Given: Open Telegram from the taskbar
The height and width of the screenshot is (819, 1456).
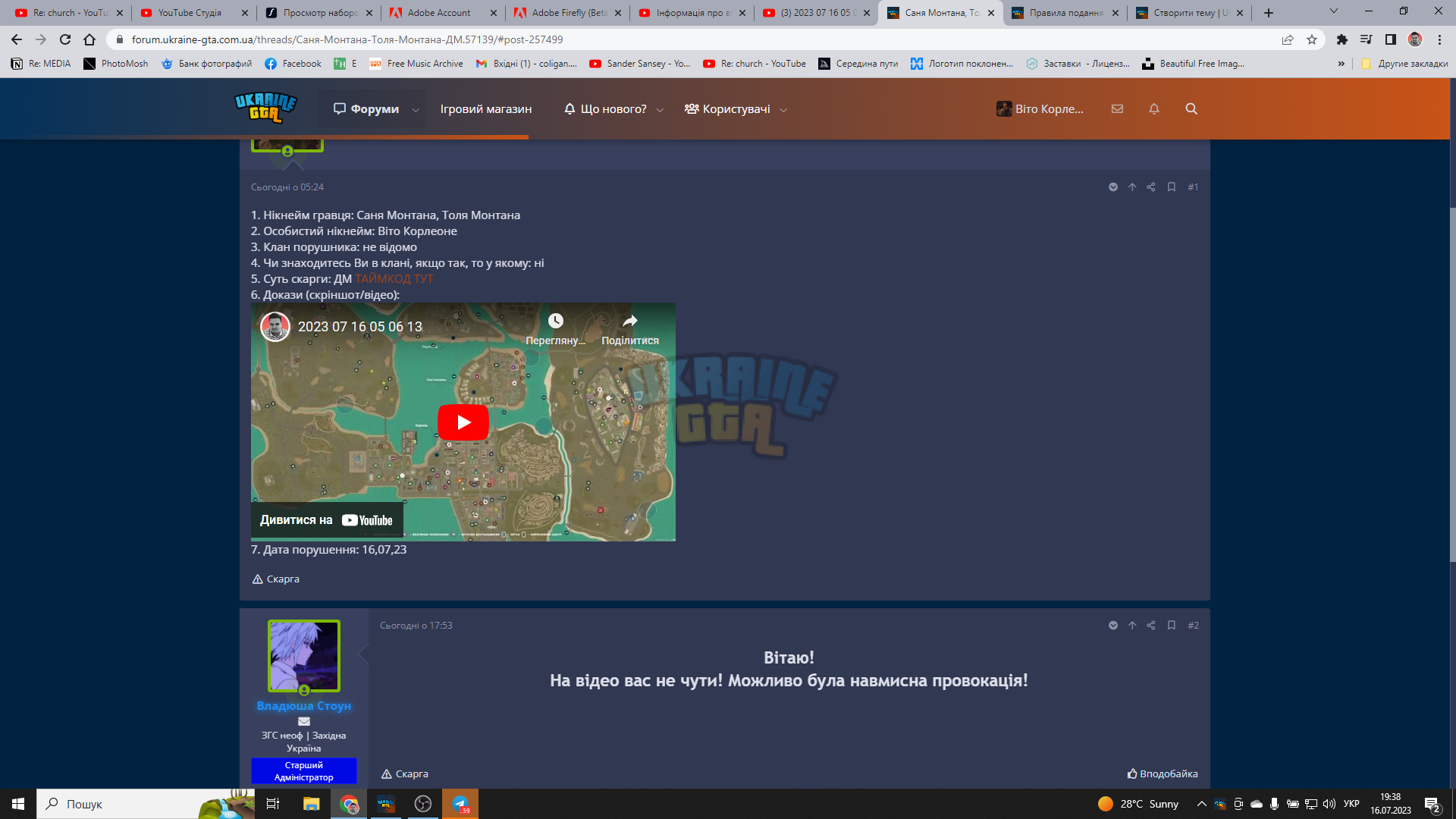Looking at the screenshot, I should coord(460,804).
